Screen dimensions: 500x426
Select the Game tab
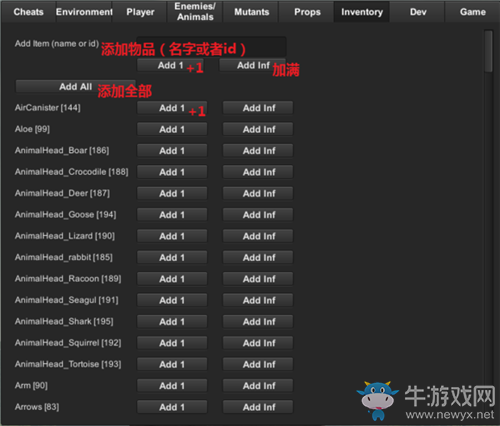point(473,12)
